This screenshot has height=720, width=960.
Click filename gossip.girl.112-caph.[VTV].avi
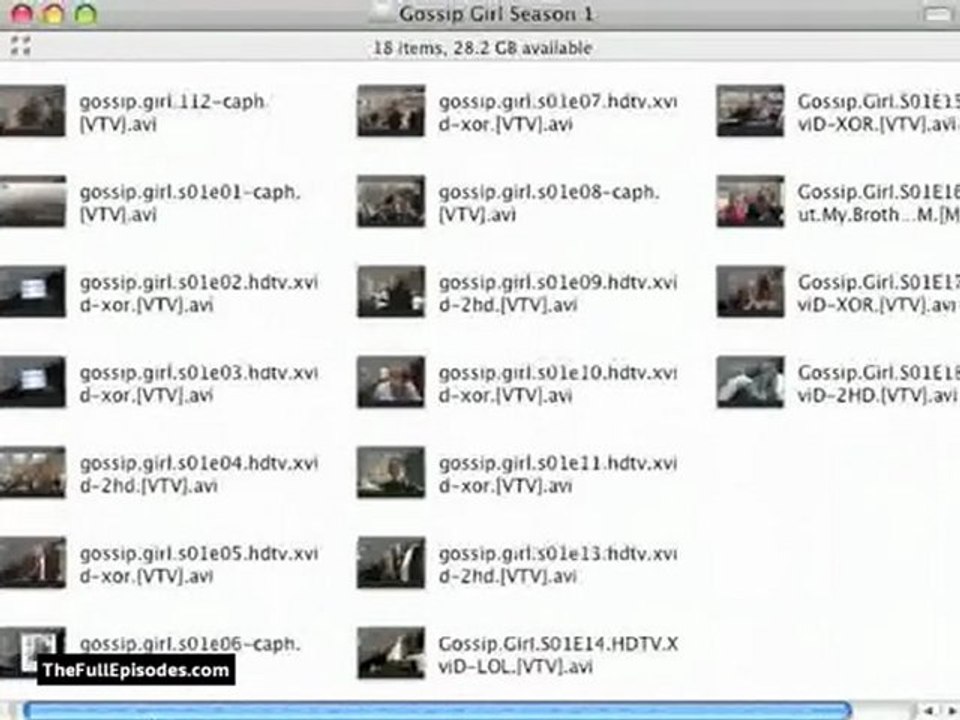173,113
